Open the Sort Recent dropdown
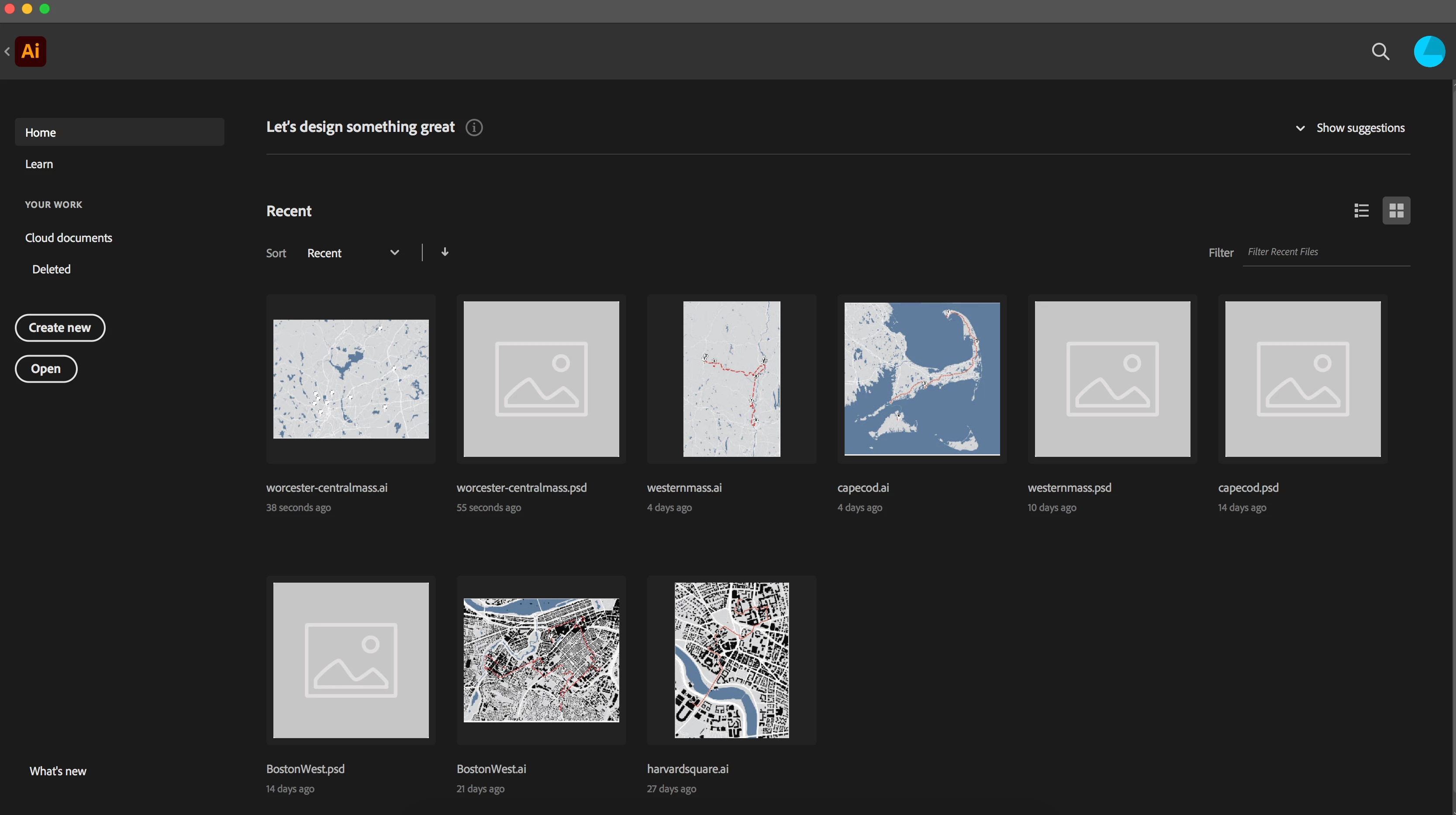 (353, 252)
